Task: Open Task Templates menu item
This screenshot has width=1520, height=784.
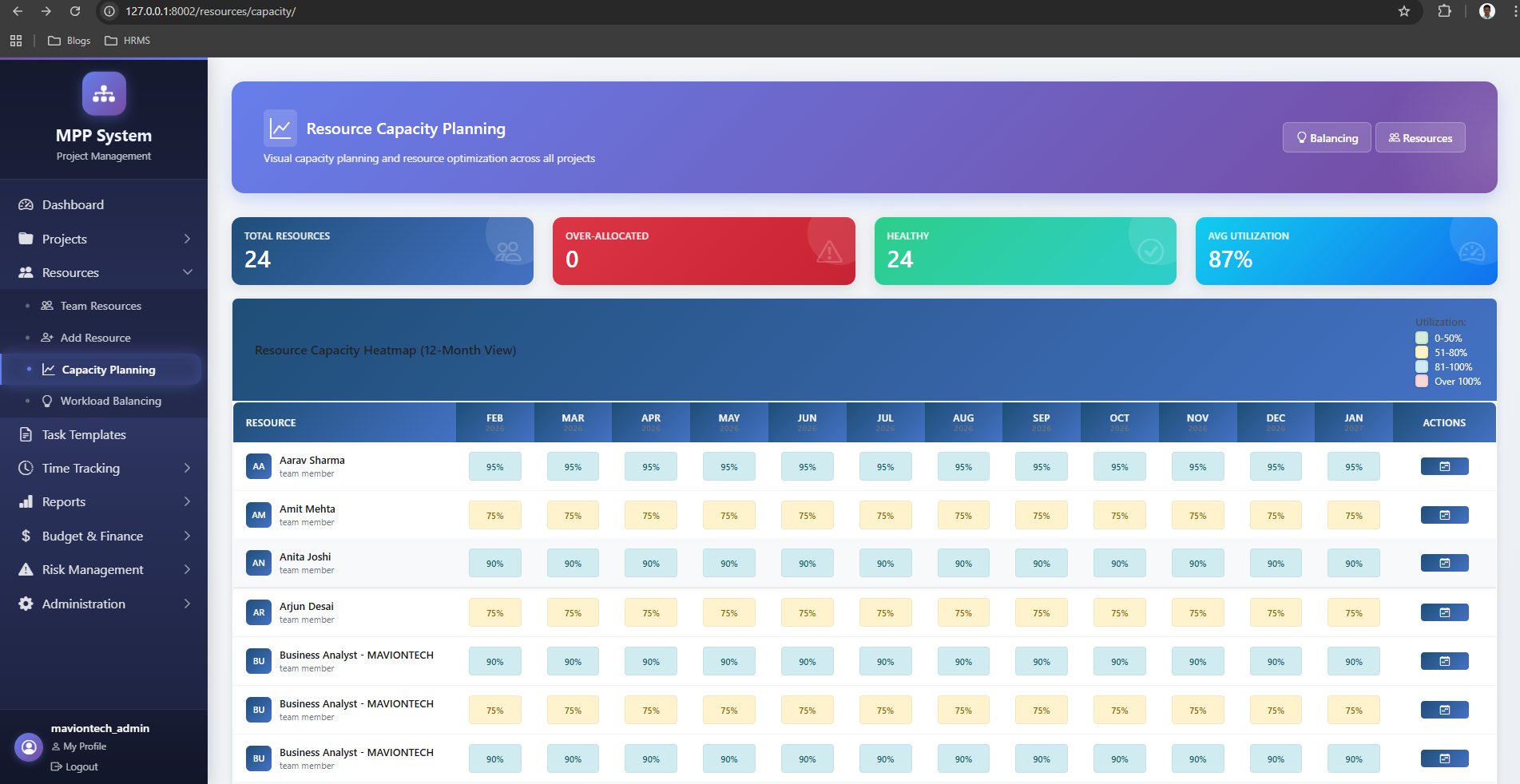Action: (x=84, y=434)
